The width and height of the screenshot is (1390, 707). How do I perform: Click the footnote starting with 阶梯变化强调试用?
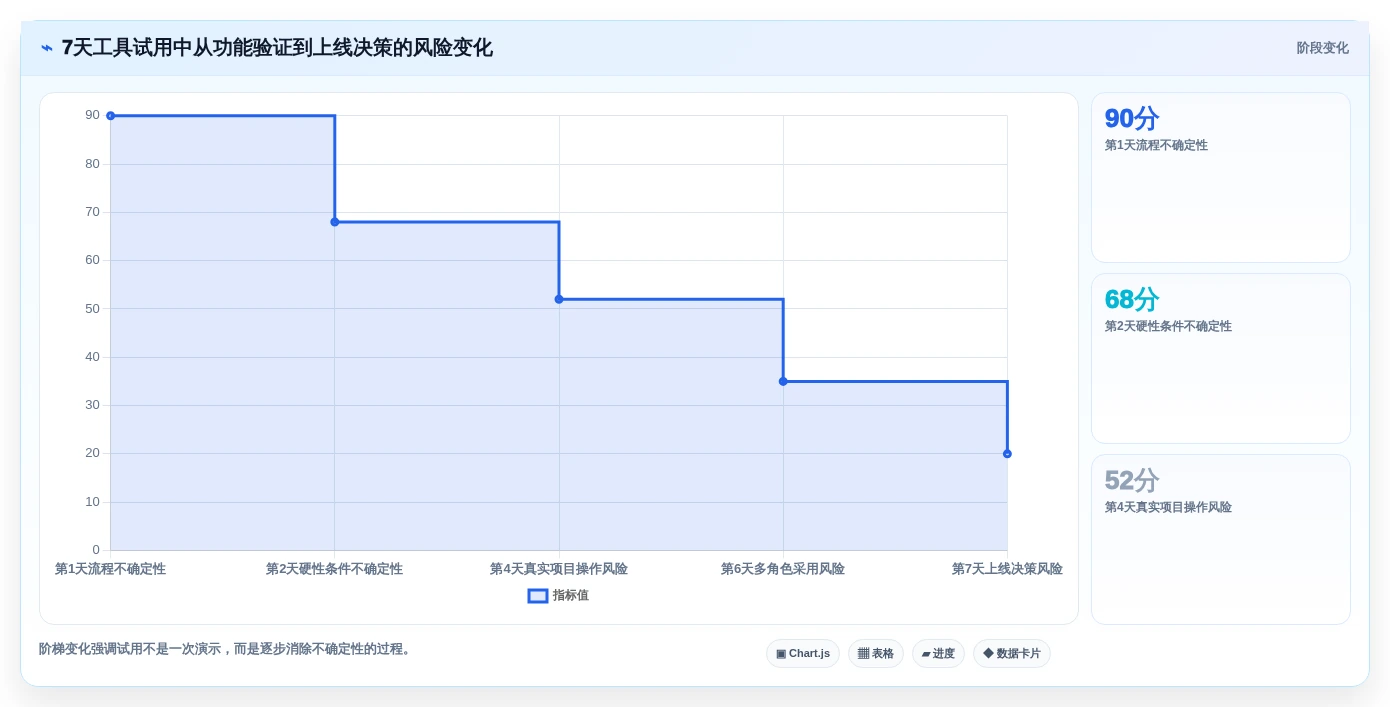pyautogui.click(x=227, y=649)
